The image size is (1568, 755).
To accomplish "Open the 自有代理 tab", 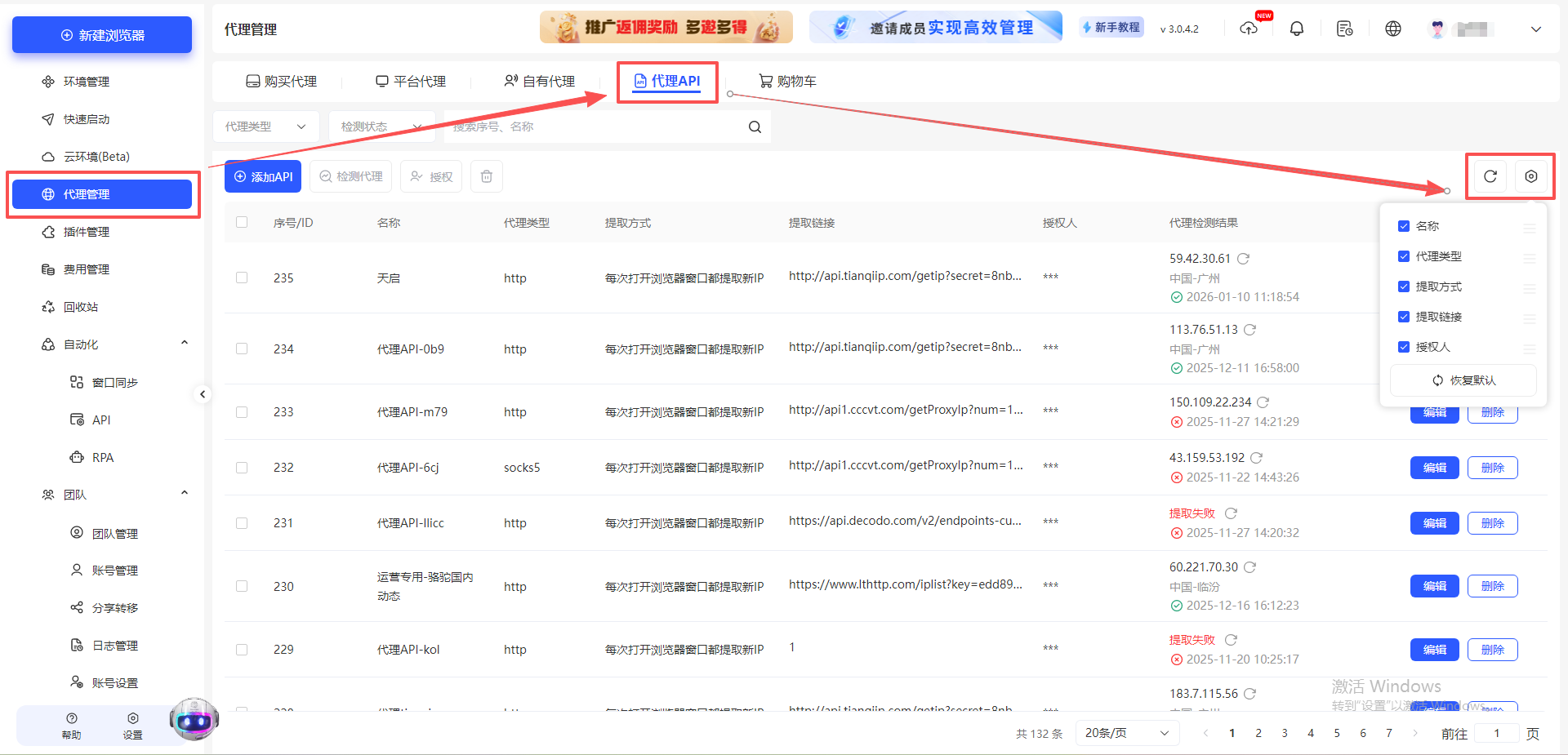I will [541, 81].
